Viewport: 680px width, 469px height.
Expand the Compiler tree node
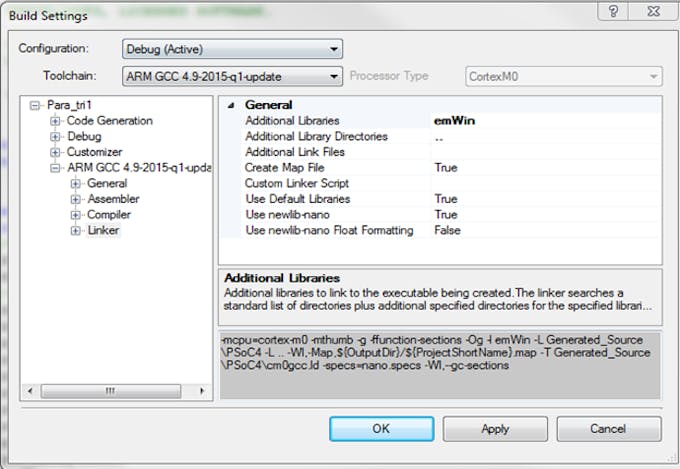pos(75,215)
